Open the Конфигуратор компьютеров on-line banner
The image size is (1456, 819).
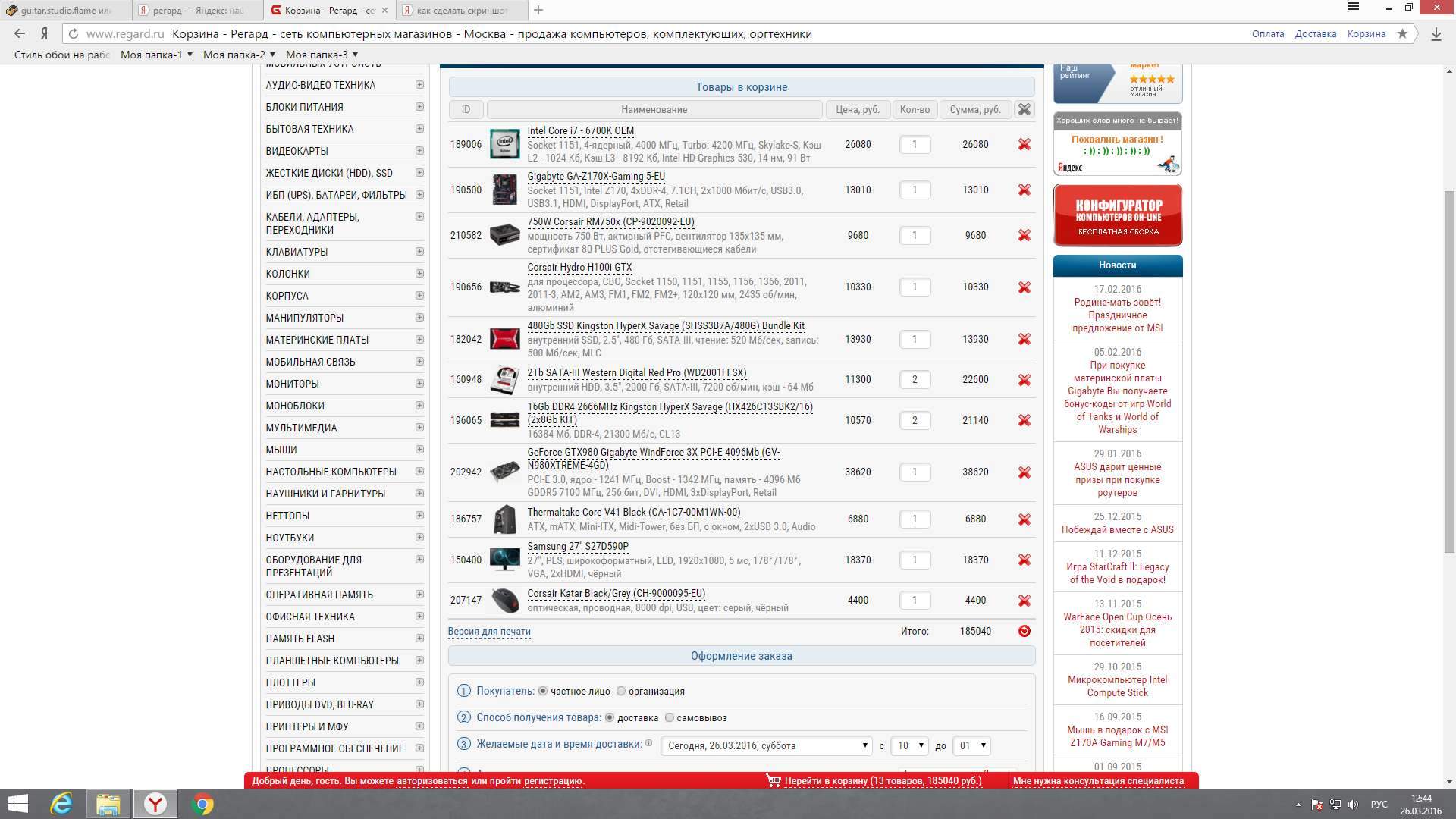pos(1118,215)
